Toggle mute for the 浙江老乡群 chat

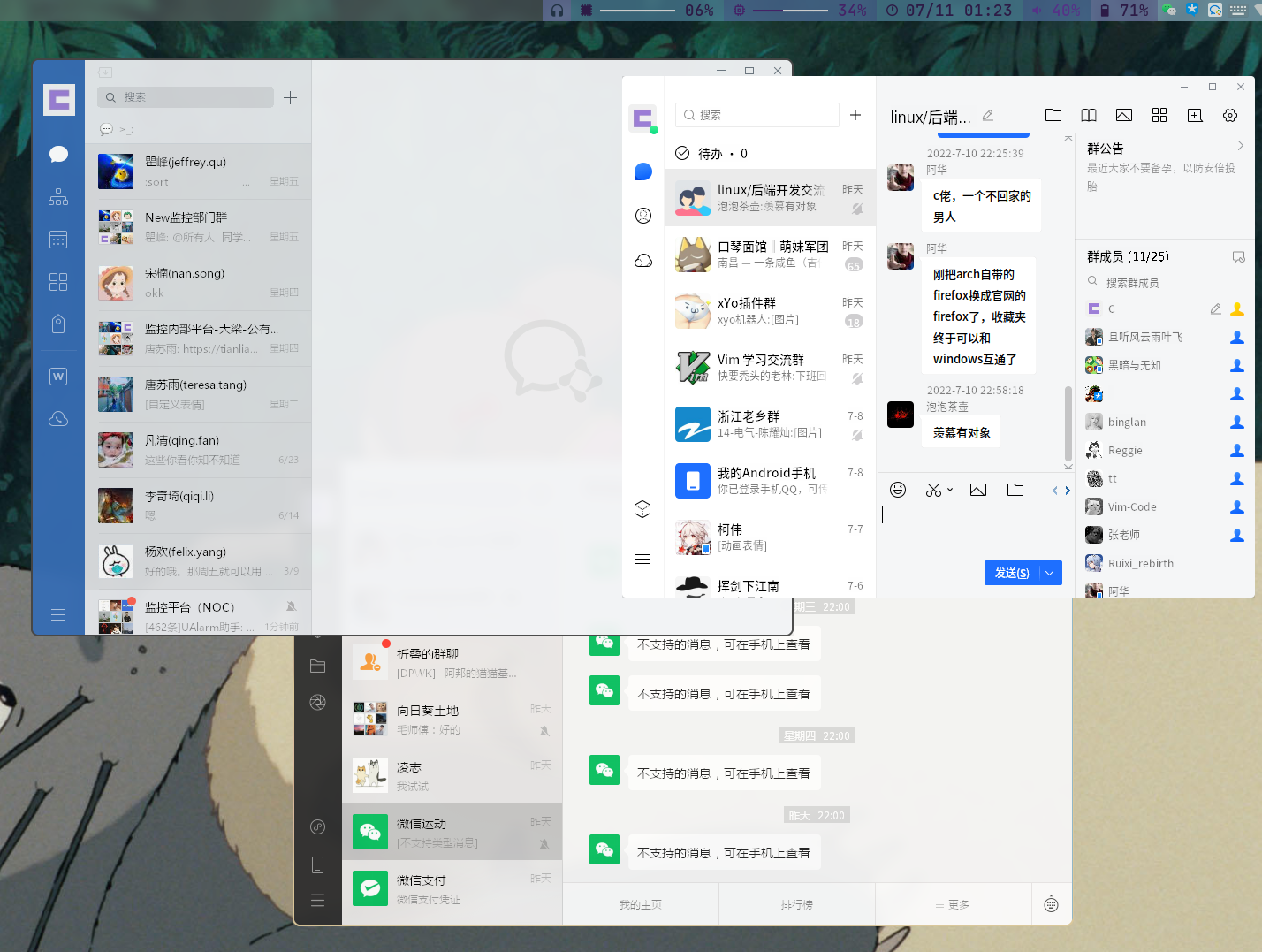pos(856,435)
